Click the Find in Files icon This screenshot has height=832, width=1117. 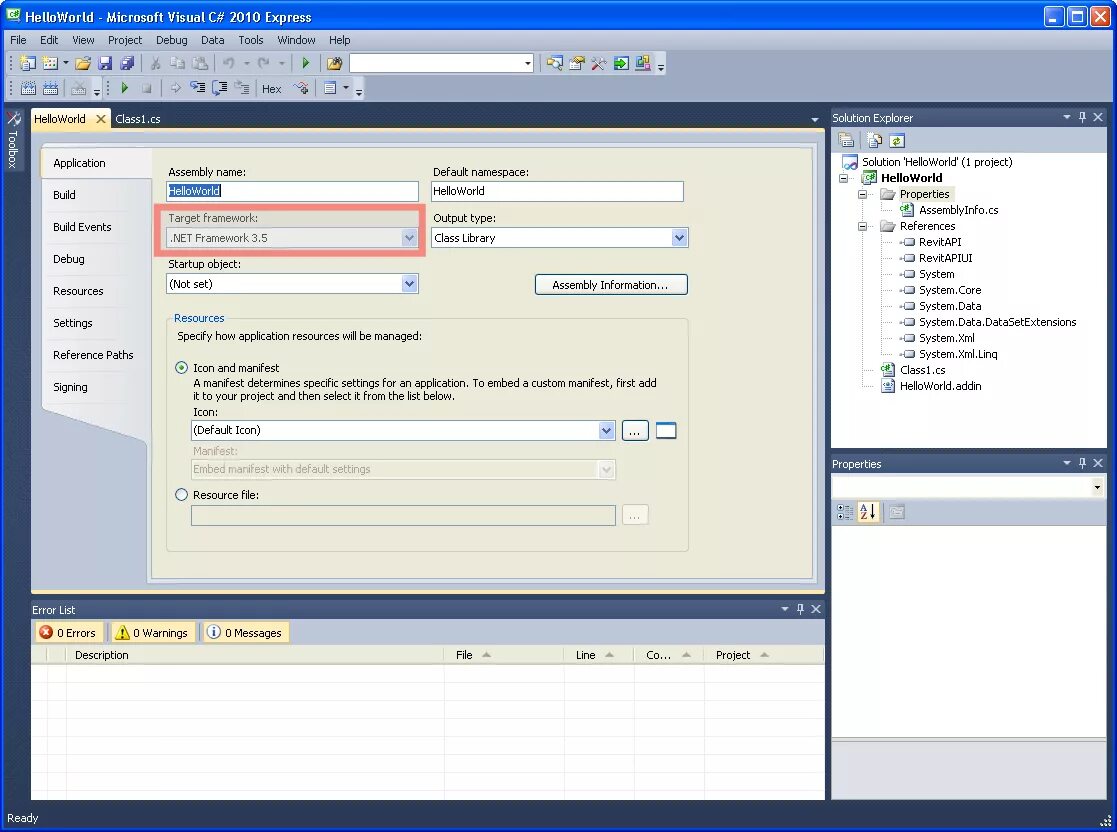(333, 63)
